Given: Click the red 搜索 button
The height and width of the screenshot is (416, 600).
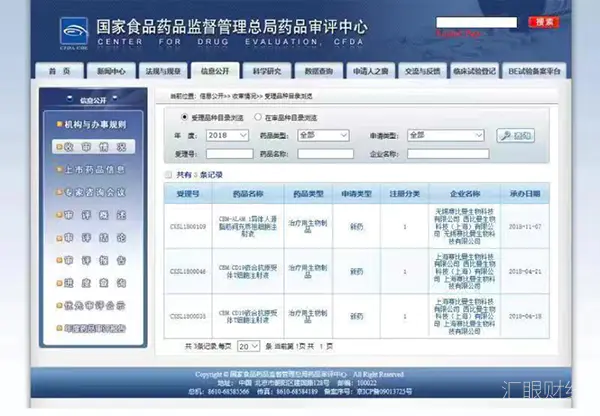Looking at the screenshot, I should (544, 22).
